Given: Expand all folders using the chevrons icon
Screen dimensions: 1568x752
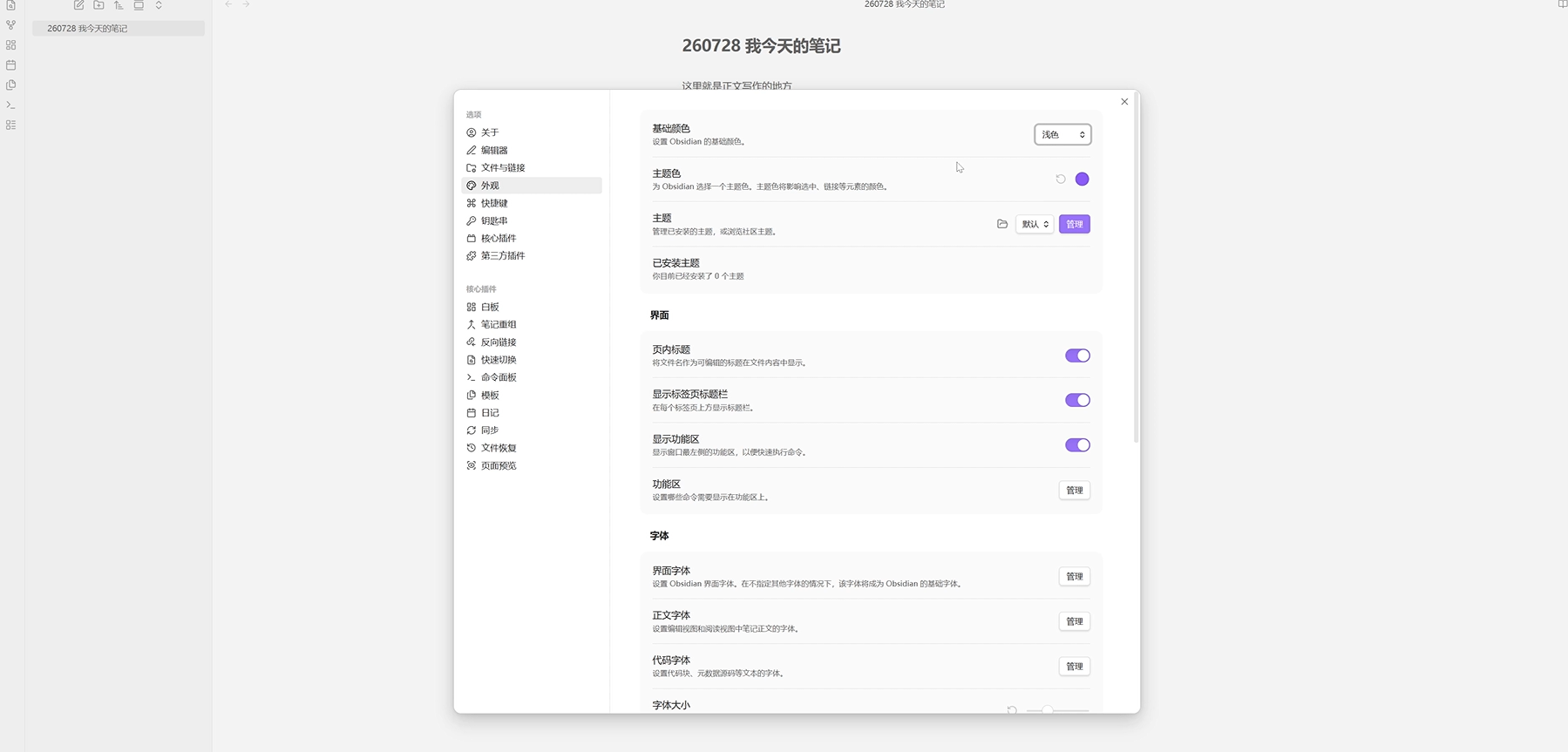Looking at the screenshot, I should [x=159, y=5].
